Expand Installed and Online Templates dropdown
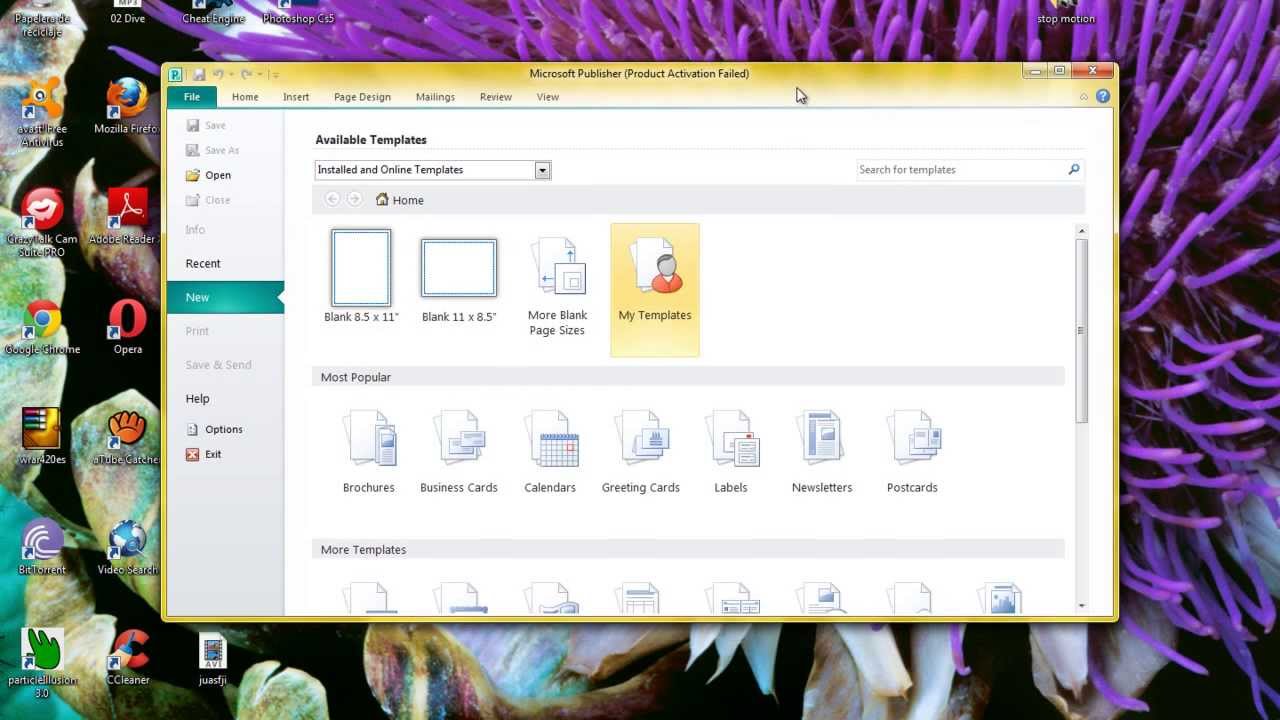The image size is (1280, 720). point(542,170)
